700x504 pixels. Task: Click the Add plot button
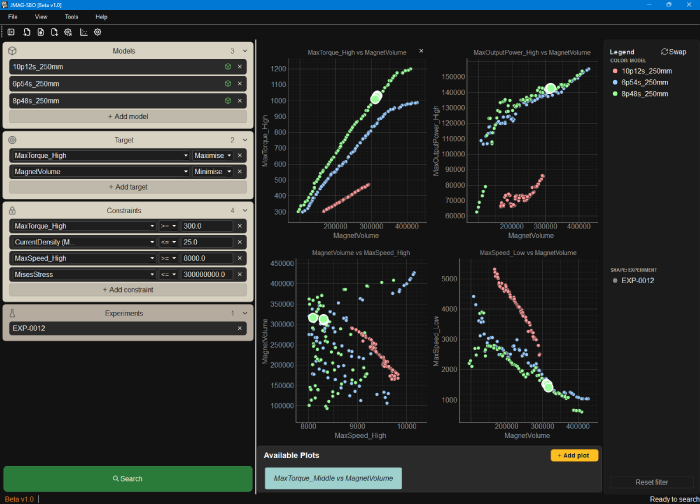point(574,455)
